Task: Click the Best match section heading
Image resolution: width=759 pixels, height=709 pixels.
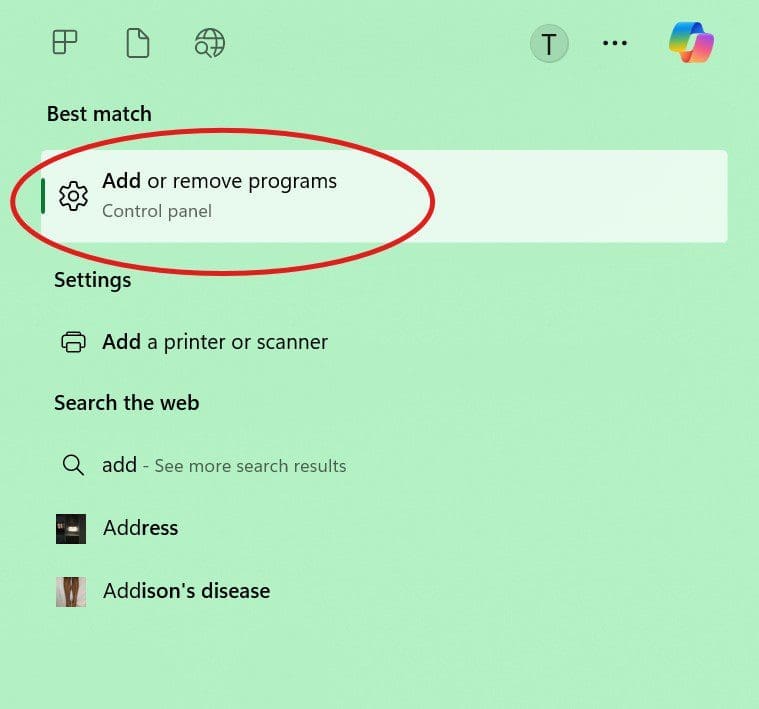Action: pyautogui.click(x=99, y=114)
